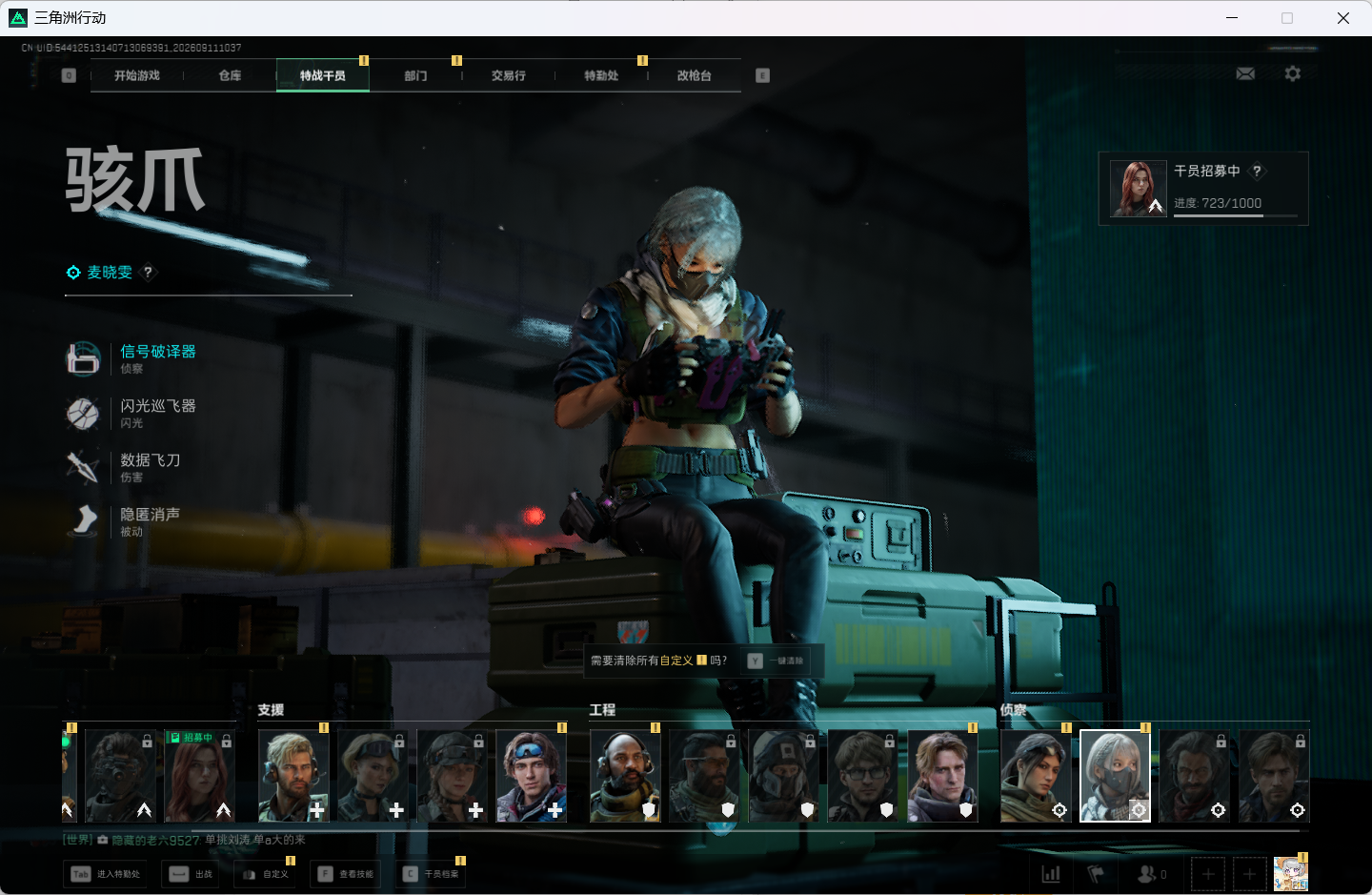The image size is (1372, 895).
Task: Select the locked hooded masked engineer operator
Action: click(x=783, y=776)
